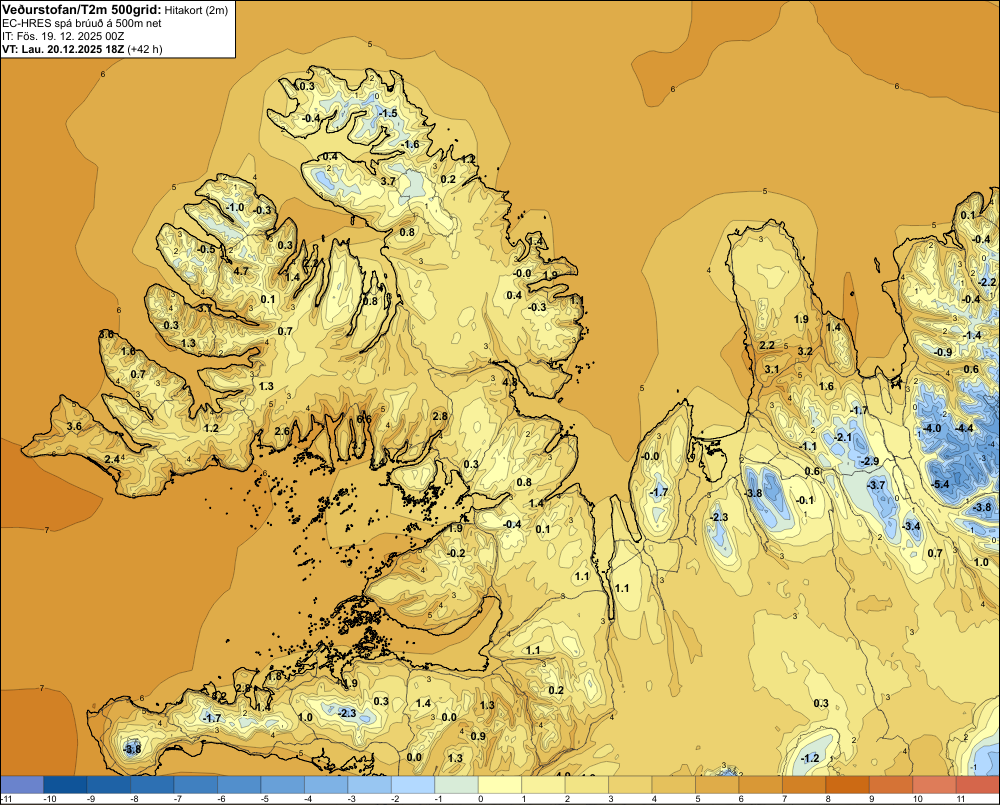Image resolution: width=1000 pixels, height=805 pixels.
Task: Click the legend swatch between 4 and 5
Action: 673,784
